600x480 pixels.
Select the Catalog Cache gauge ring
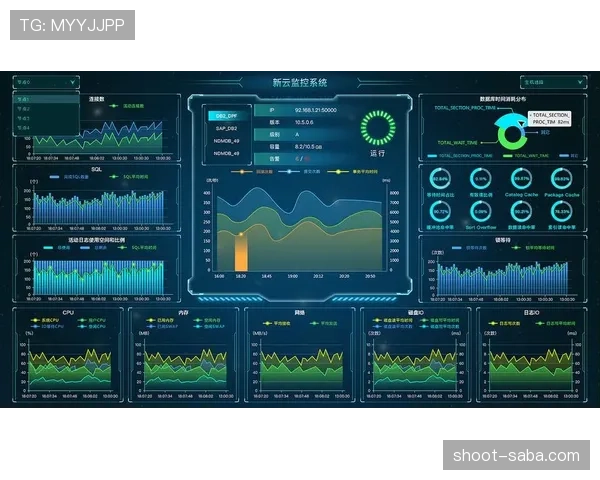click(521, 179)
